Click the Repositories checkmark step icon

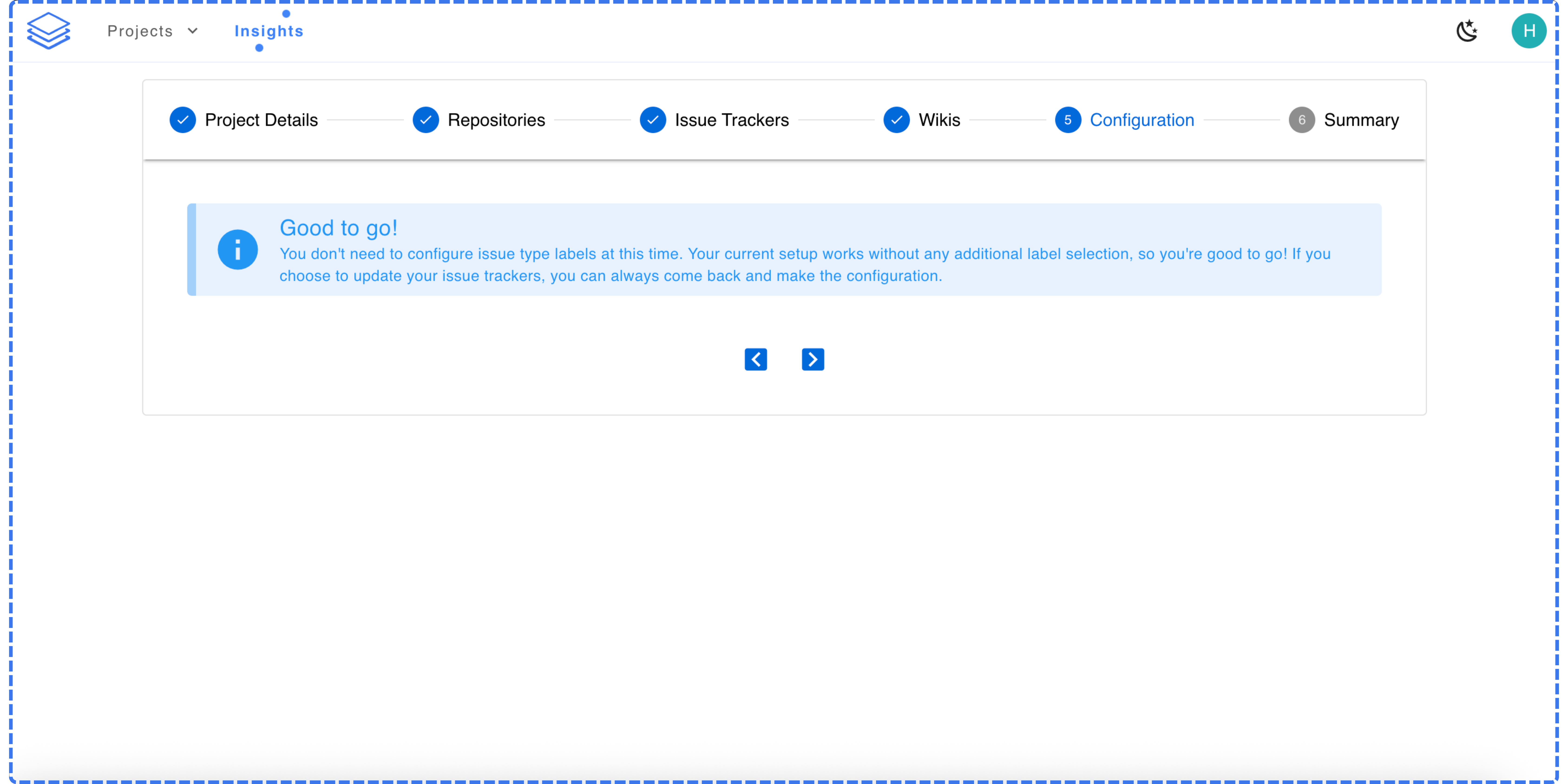click(426, 120)
